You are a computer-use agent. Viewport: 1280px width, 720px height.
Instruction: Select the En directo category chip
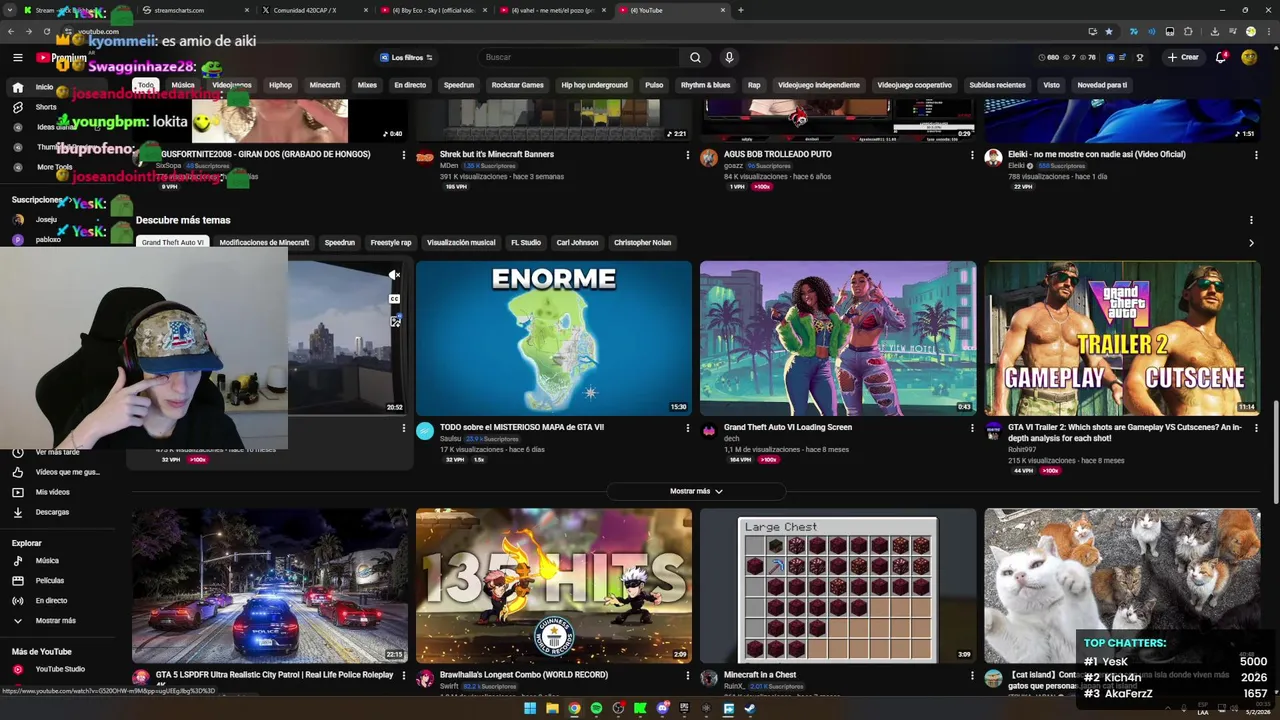click(x=410, y=85)
